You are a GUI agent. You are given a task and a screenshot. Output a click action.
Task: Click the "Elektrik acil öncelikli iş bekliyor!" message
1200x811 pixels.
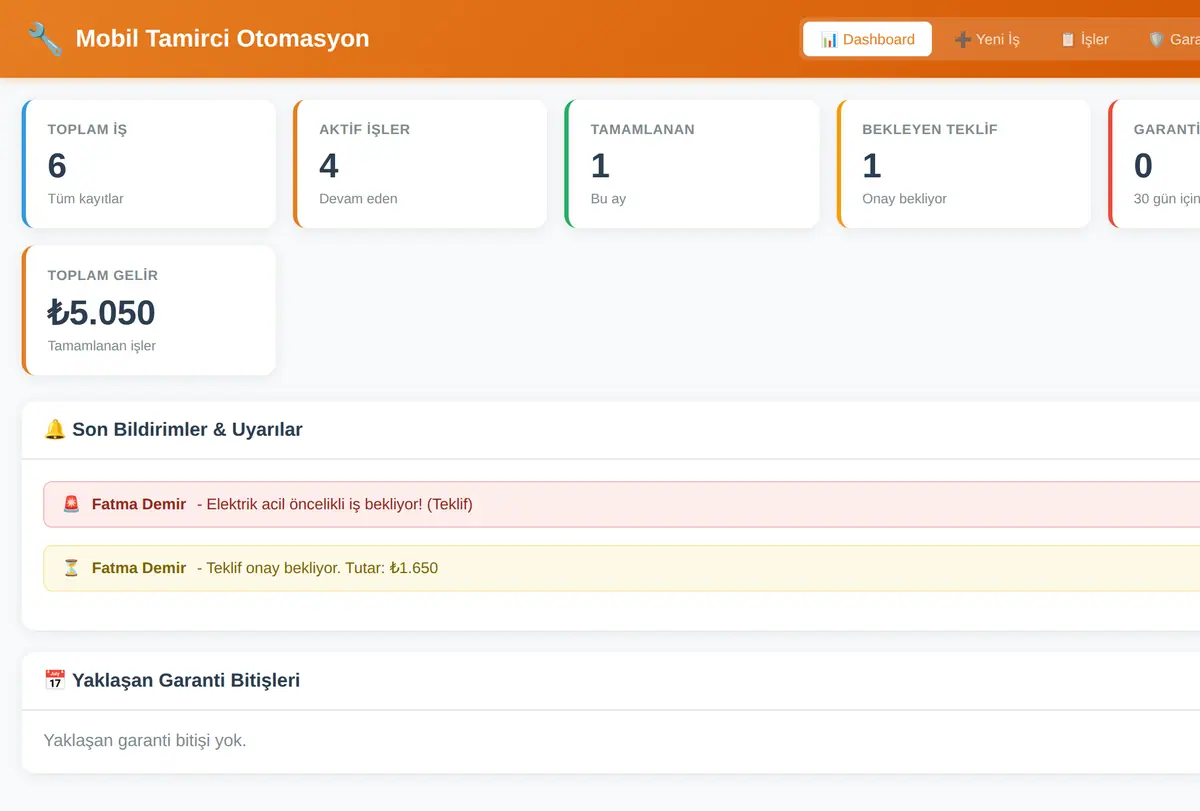click(x=334, y=504)
